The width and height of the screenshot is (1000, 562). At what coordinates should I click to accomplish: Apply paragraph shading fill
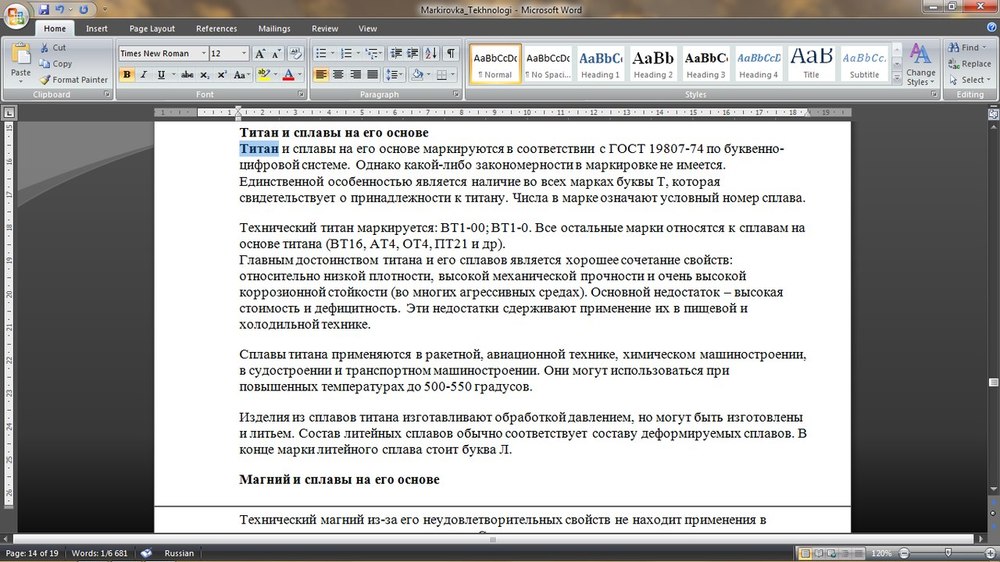click(417, 75)
